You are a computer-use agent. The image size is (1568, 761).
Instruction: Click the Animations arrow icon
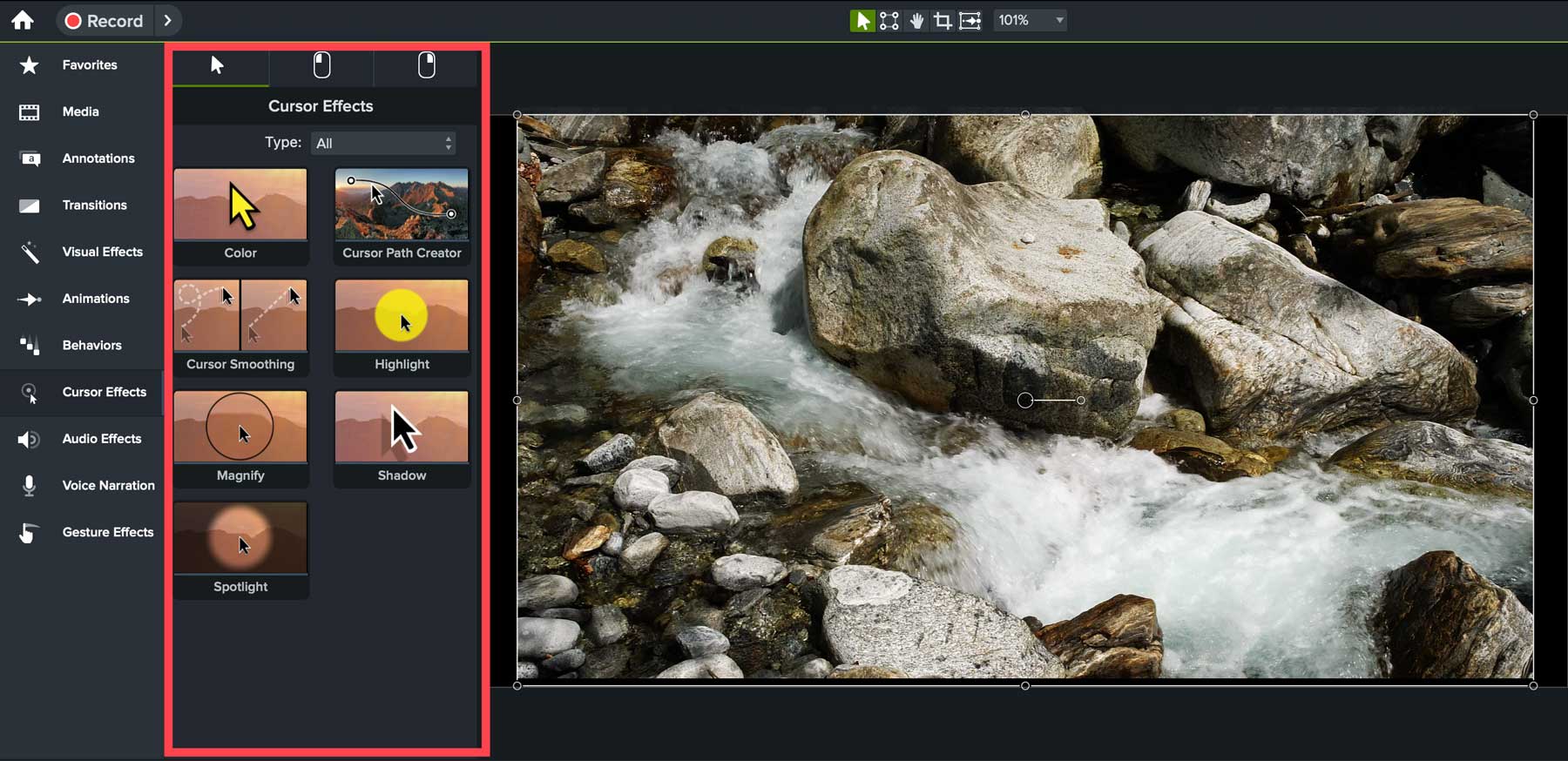[x=30, y=300]
